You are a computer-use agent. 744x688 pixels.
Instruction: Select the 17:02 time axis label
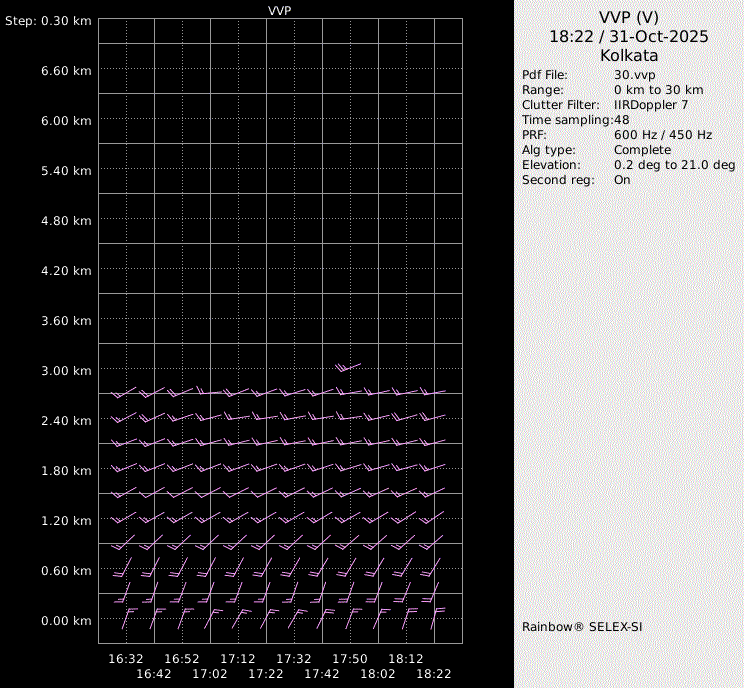210,674
